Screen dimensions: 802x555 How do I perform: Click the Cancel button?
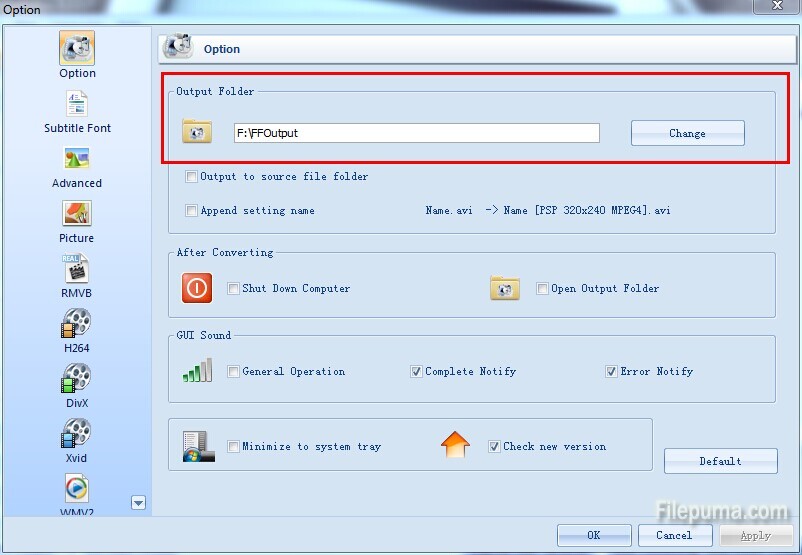(x=674, y=535)
